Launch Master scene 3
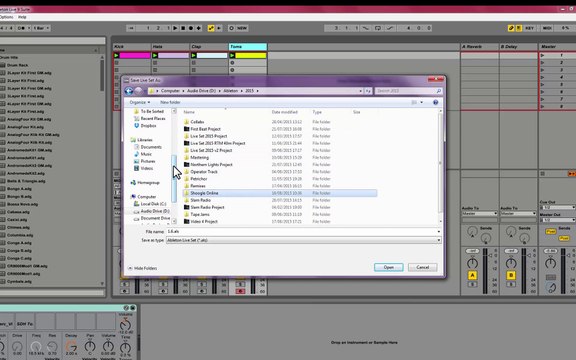Screen dimensions: 576x360 (x=543, y=70)
